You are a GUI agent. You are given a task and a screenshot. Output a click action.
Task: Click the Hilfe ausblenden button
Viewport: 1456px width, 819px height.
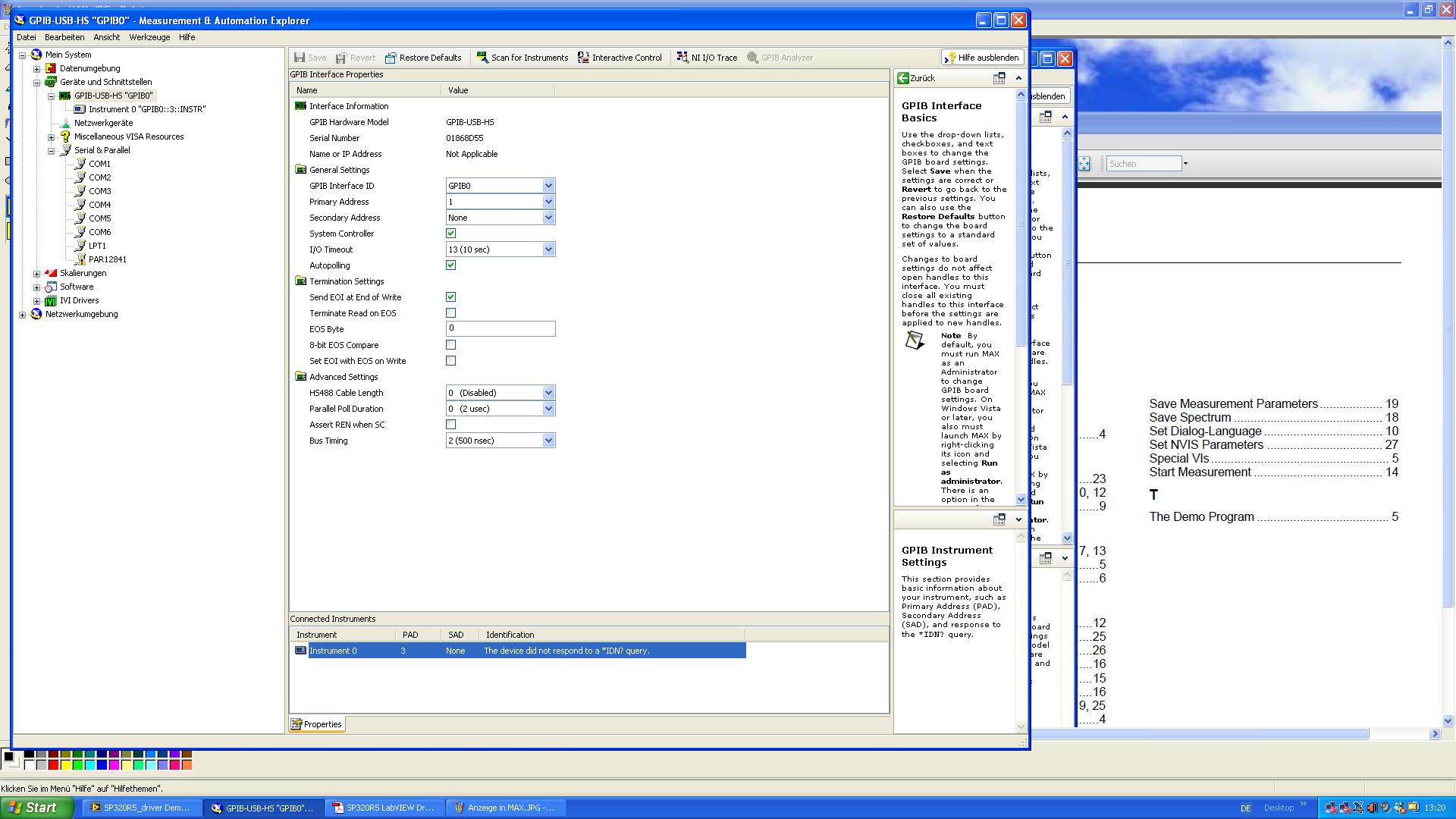pyautogui.click(x=982, y=58)
